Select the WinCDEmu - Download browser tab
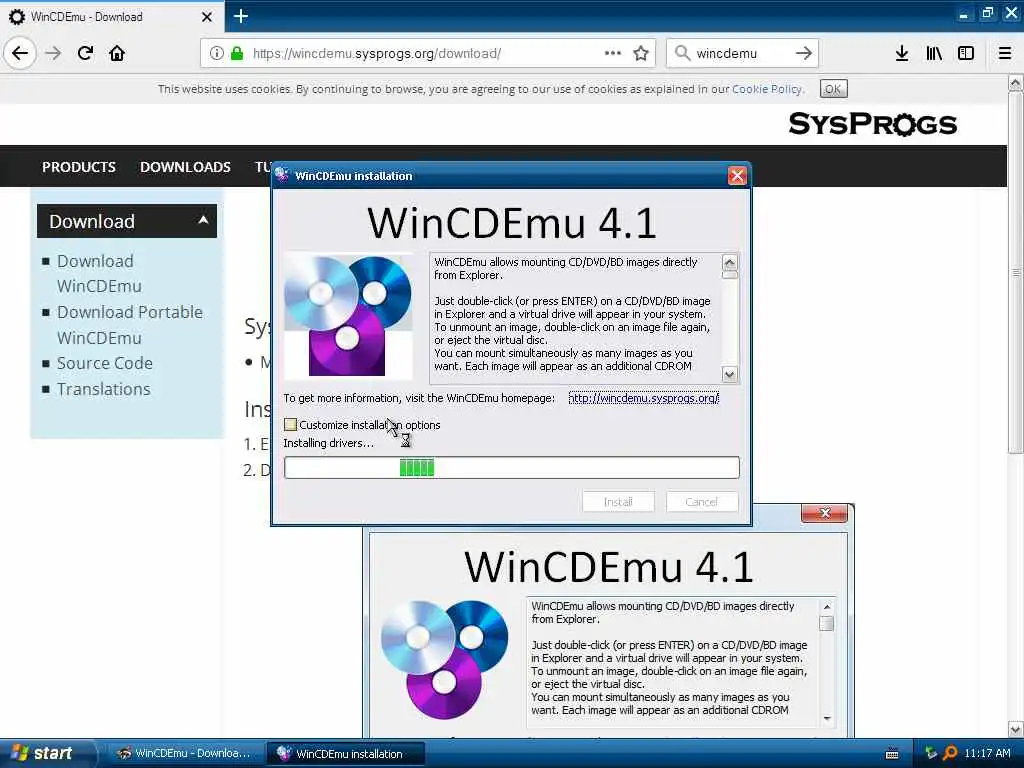The image size is (1024, 768). tap(112, 17)
